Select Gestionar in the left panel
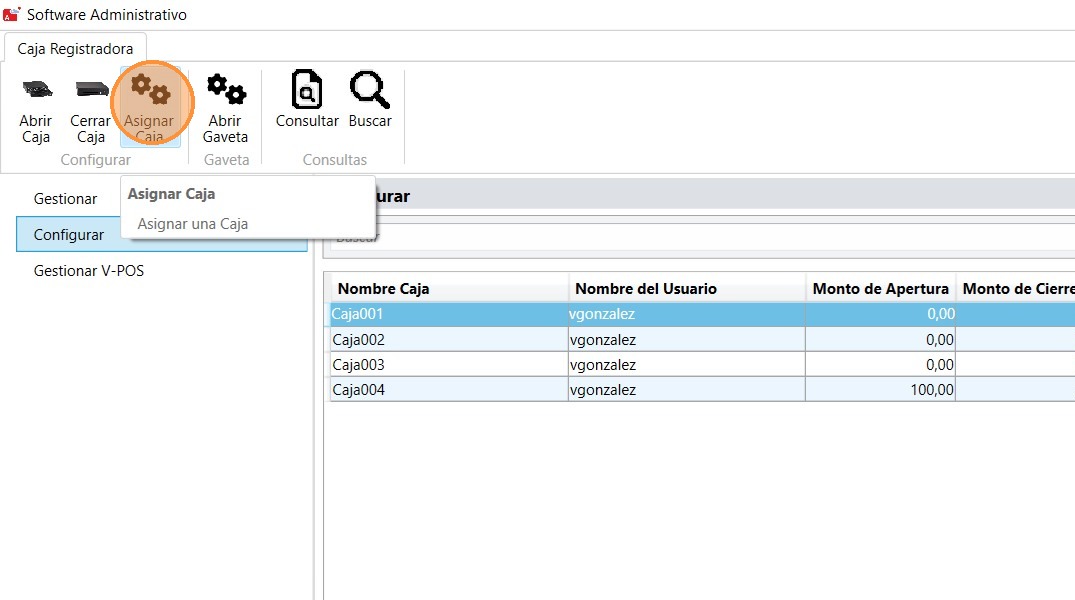This screenshot has width=1075, height=600. 66,199
